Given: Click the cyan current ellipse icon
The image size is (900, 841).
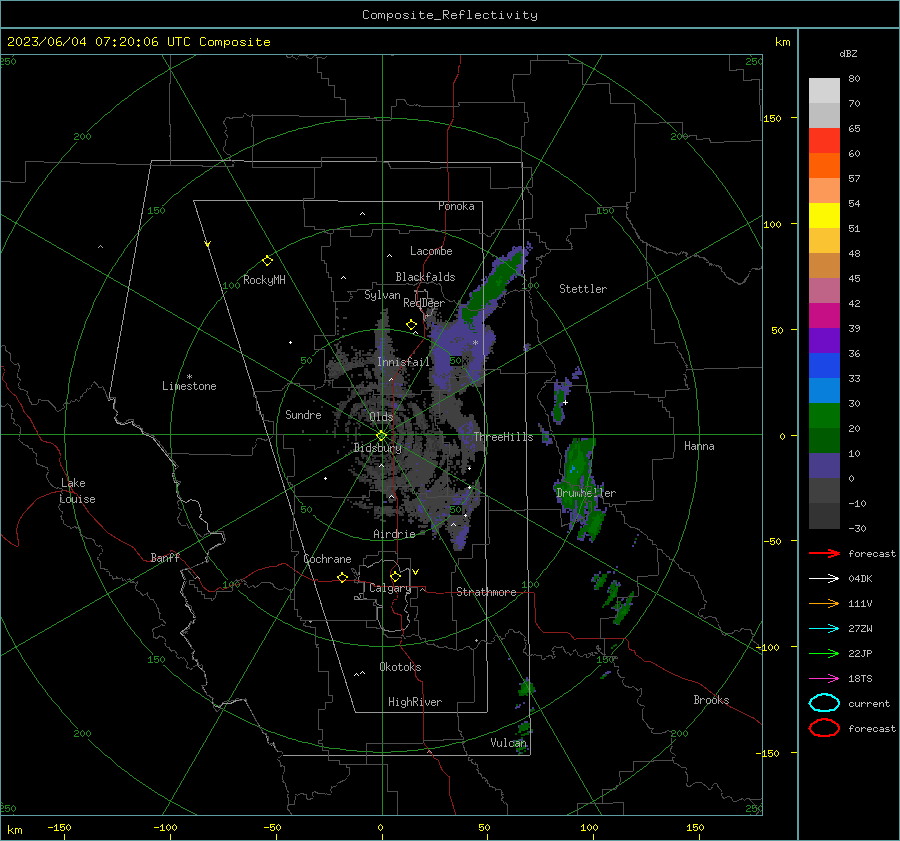Looking at the screenshot, I should point(824,703).
